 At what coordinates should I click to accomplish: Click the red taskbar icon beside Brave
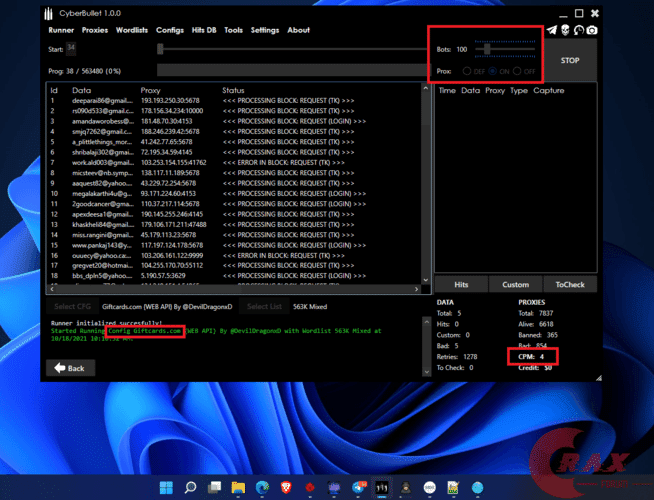pos(310,487)
